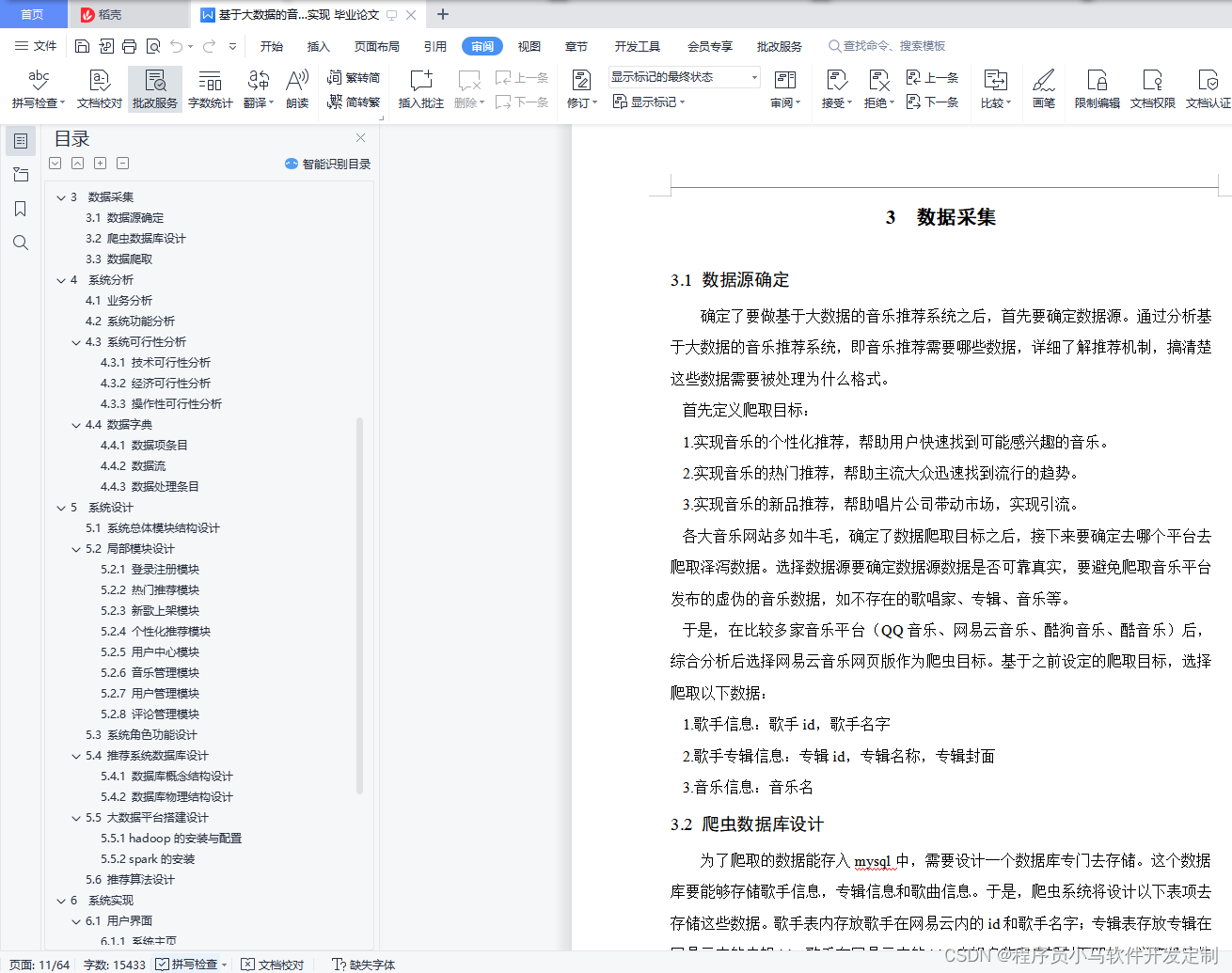Open the 显示标记的最终状态 dropdown

[684, 77]
